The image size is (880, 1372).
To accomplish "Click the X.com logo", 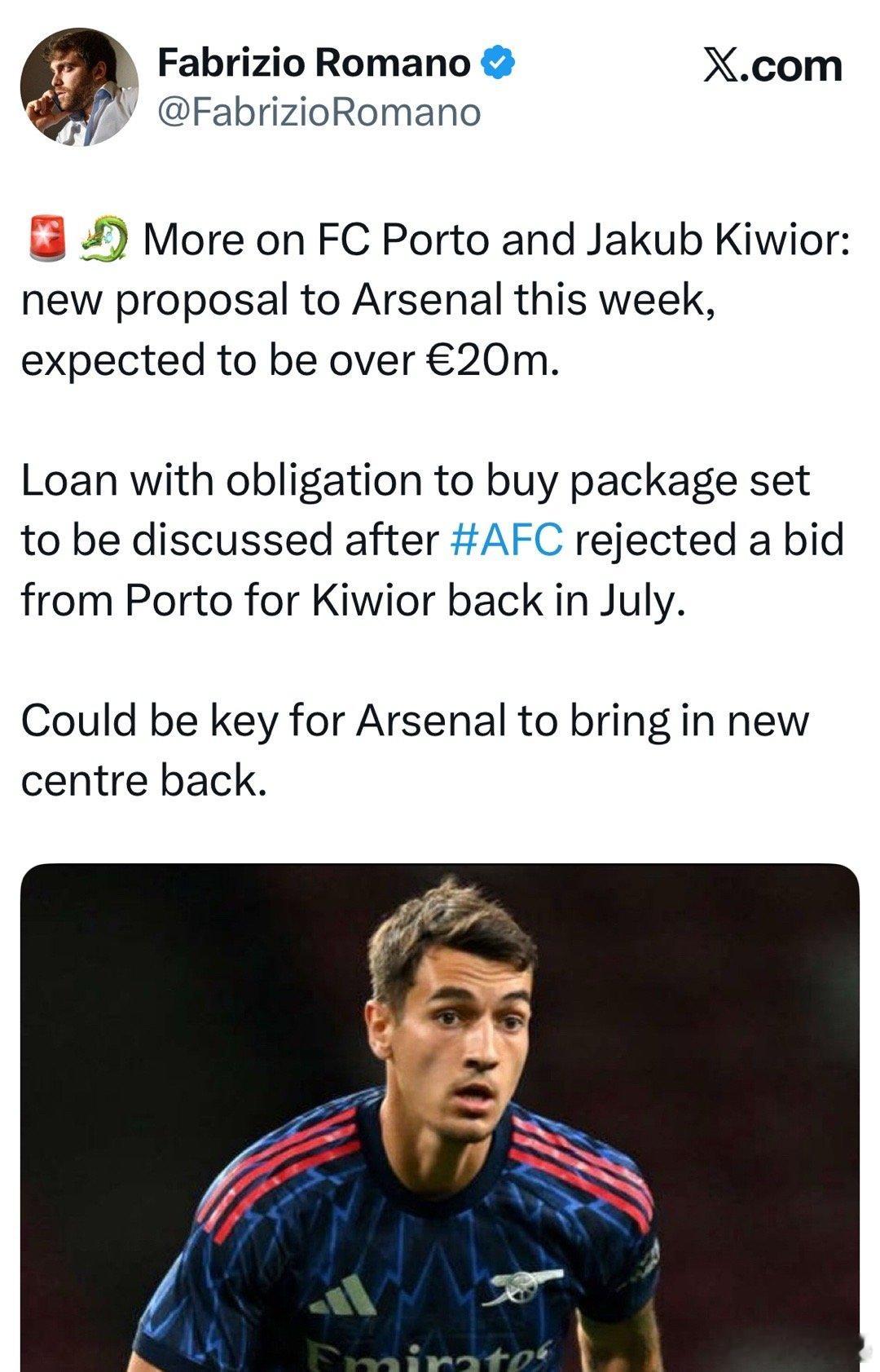I will (x=772, y=65).
